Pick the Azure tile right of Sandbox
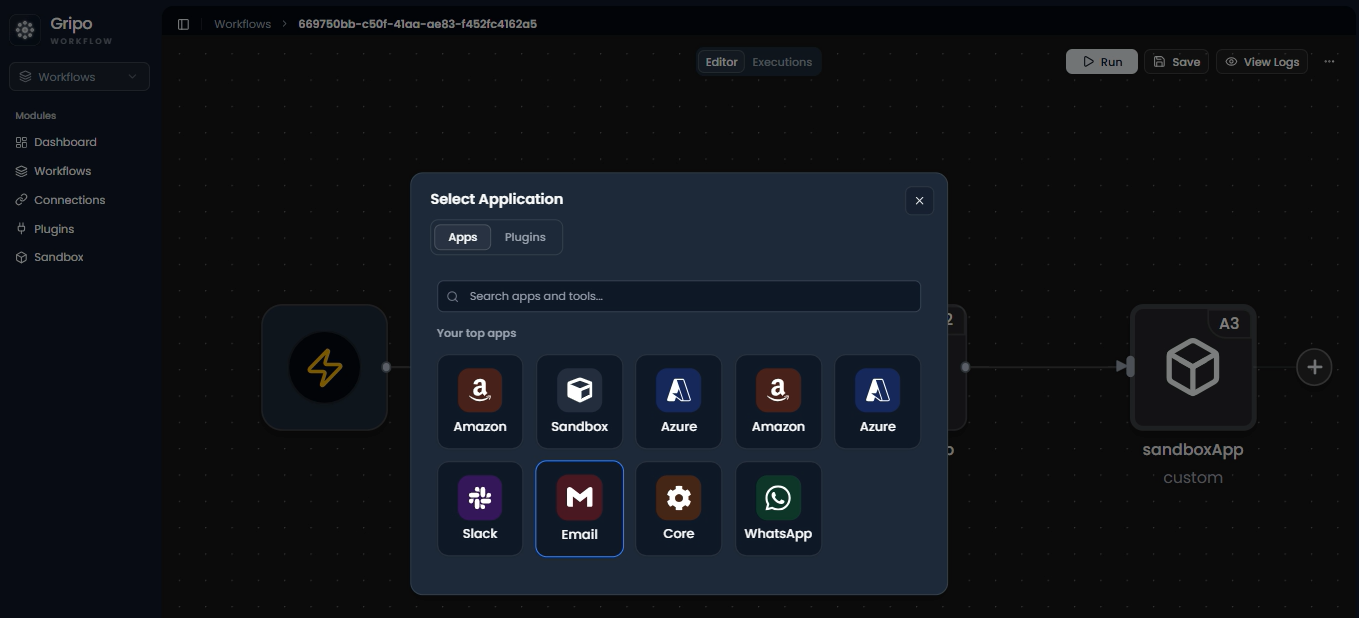The height and width of the screenshot is (618, 1359). [679, 401]
